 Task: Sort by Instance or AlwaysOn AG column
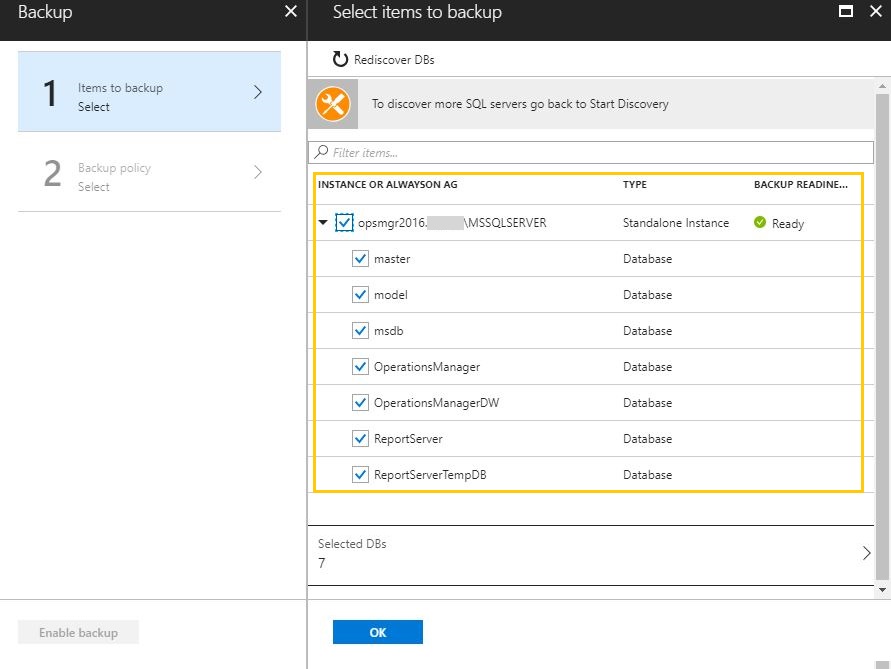(388, 185)
